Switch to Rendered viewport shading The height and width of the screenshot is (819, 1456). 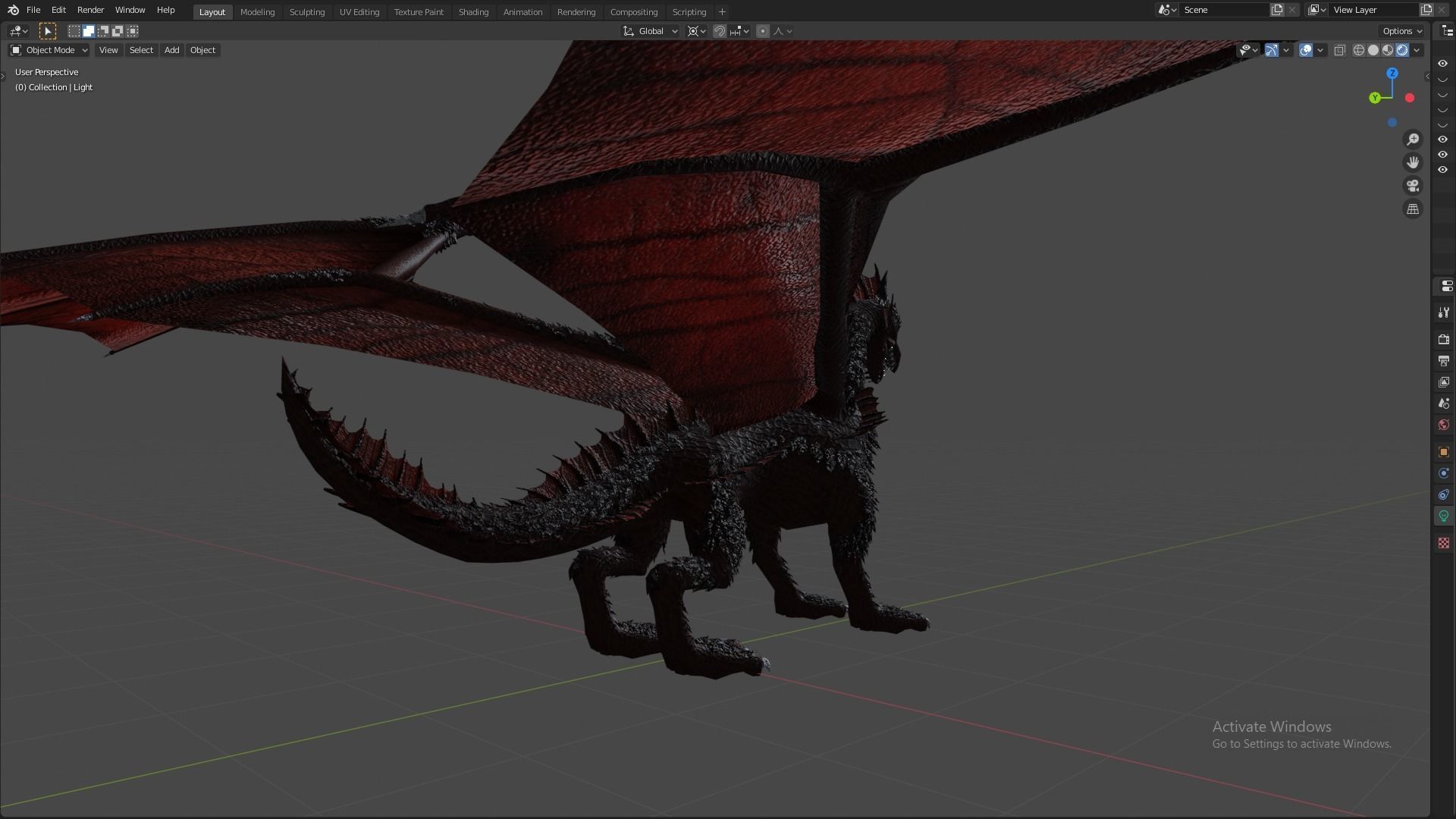(x=1402, y=50)
